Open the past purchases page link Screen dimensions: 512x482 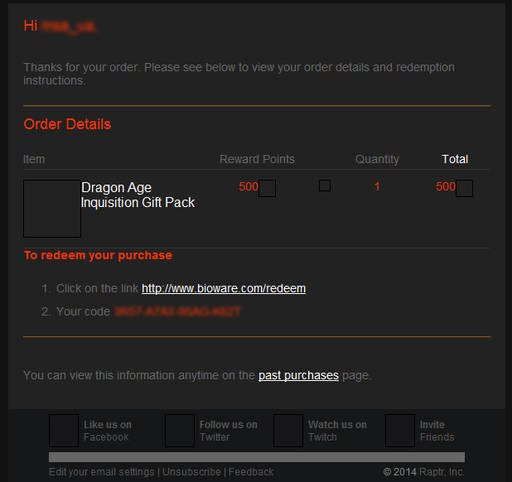298,376
